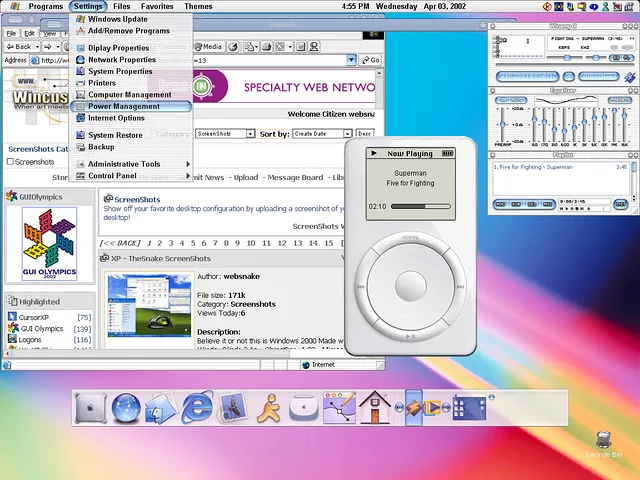Open Internet Explorer from the dock
Viewport: 640px width, 480px height.
[197, 408]
